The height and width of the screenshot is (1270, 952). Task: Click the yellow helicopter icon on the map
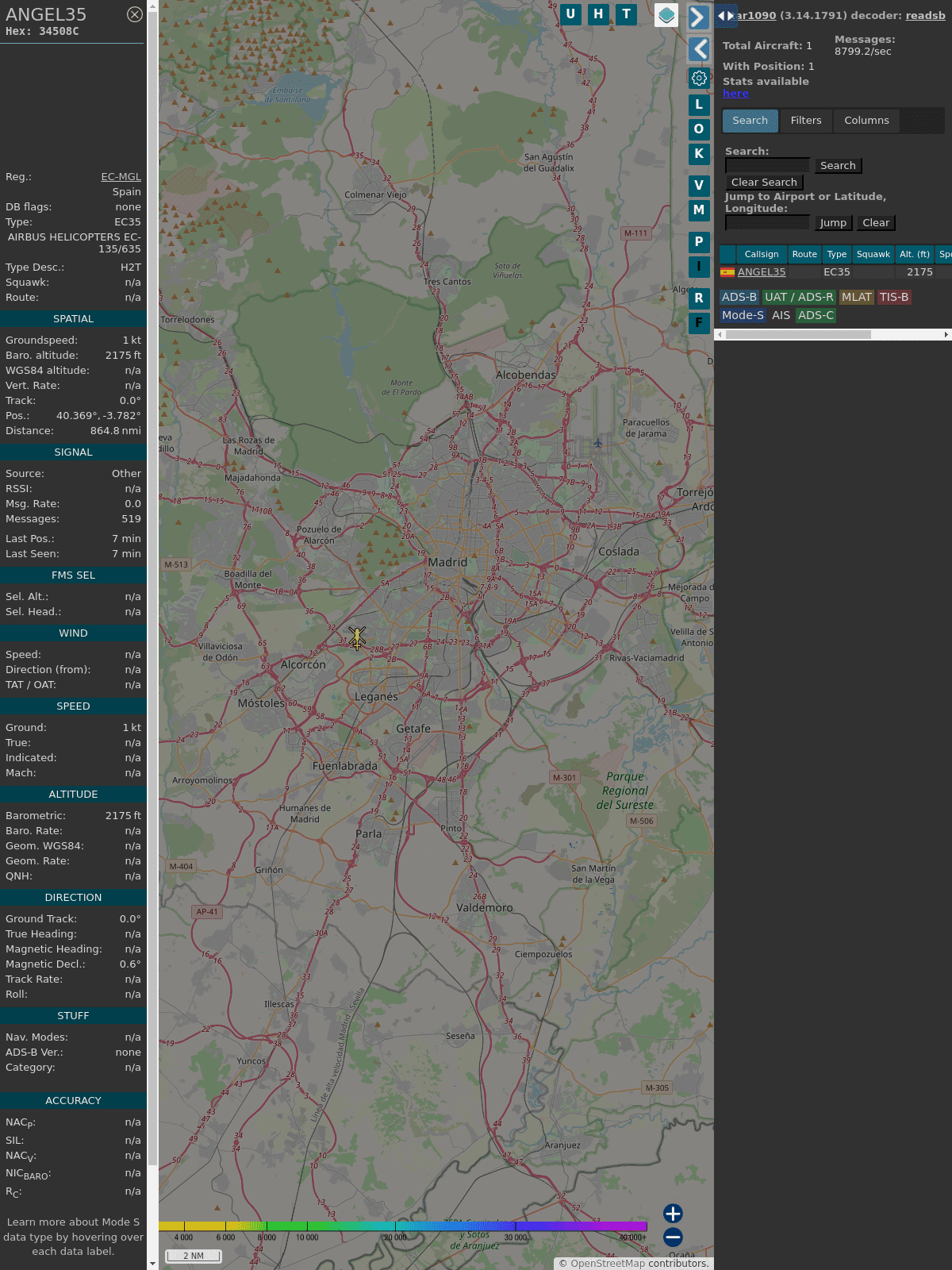tap(357, 637)
